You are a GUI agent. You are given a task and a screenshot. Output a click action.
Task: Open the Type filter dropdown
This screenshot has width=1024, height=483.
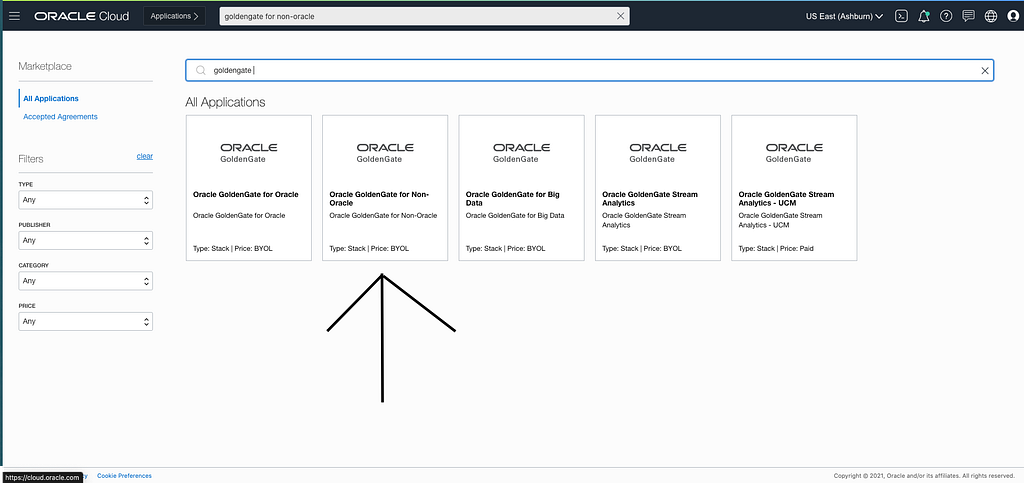point(86,200)
